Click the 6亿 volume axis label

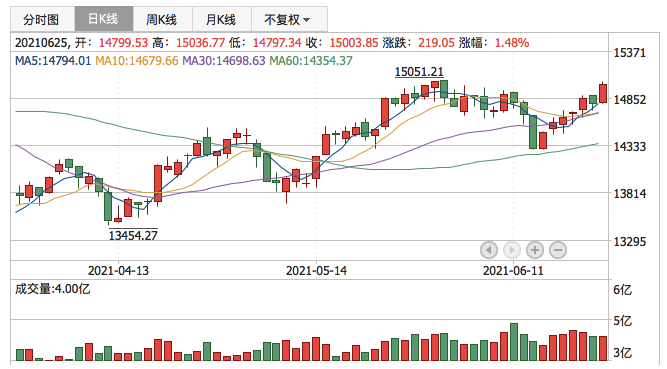click(x=622, y=290)
